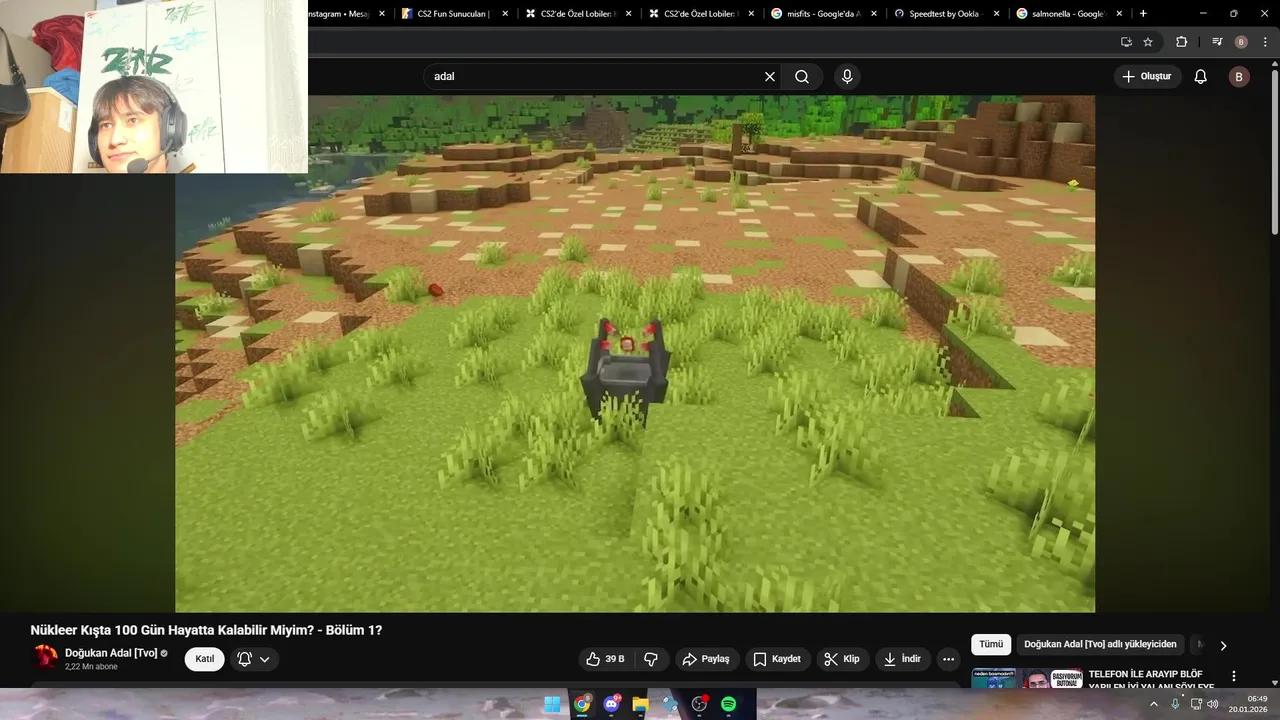Open Chrome from taskbar
The width and height of the screenshot is (1280, 720).
click(582, 704)
